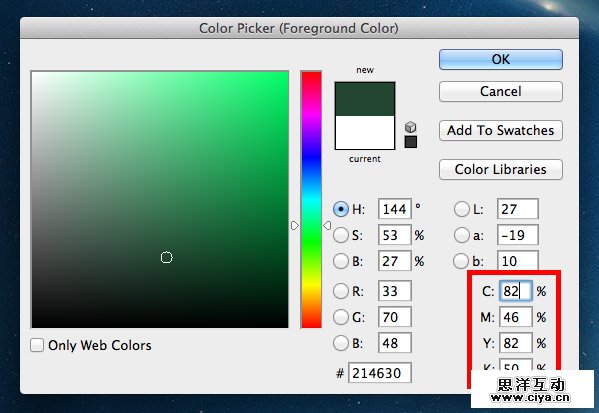Image resolution: width=599 pixels, height=413 pixels.
Task: Click the M magenta percentage field
Action: tap(516, 317)
